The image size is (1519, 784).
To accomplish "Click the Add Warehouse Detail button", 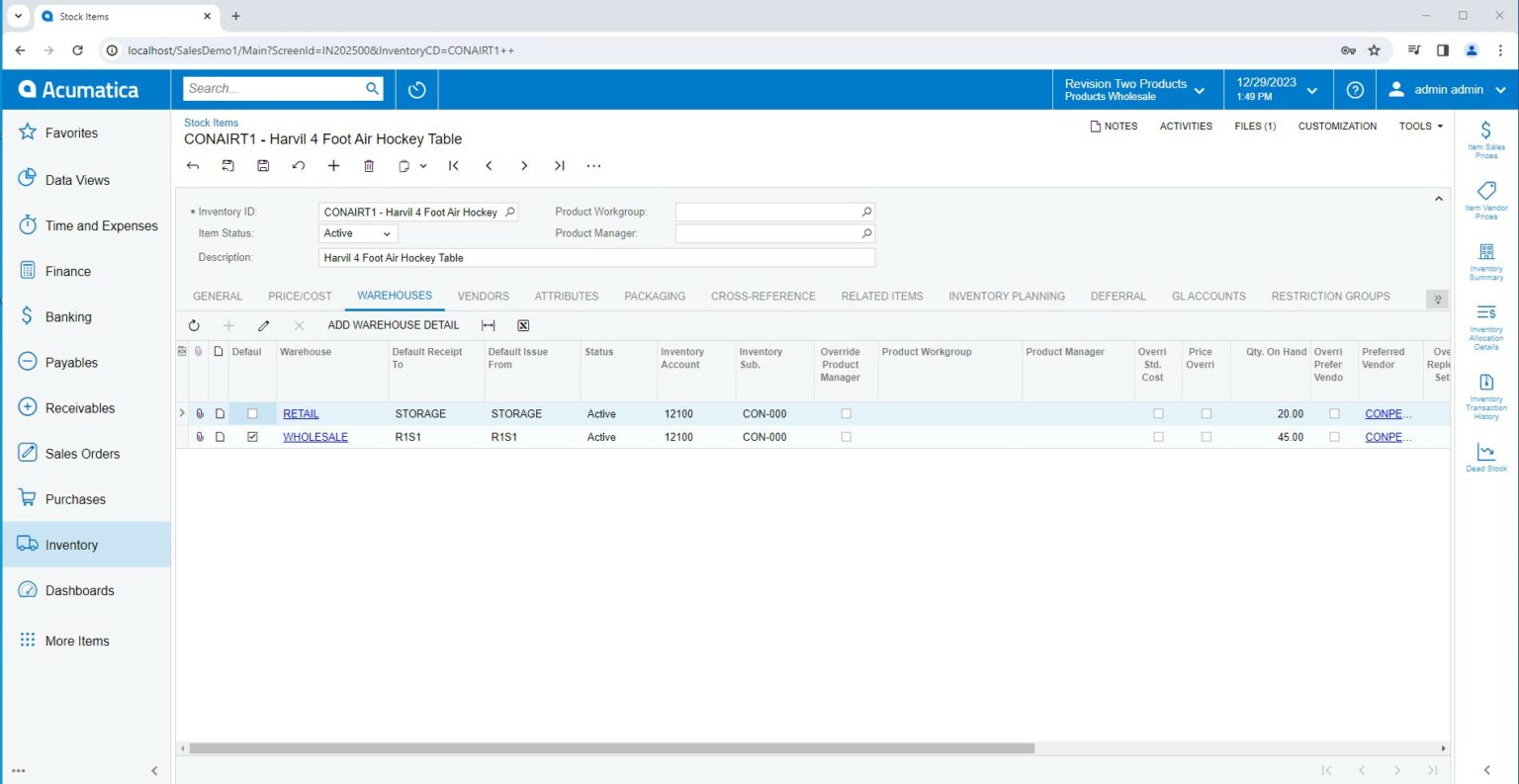I will [393, 325].
